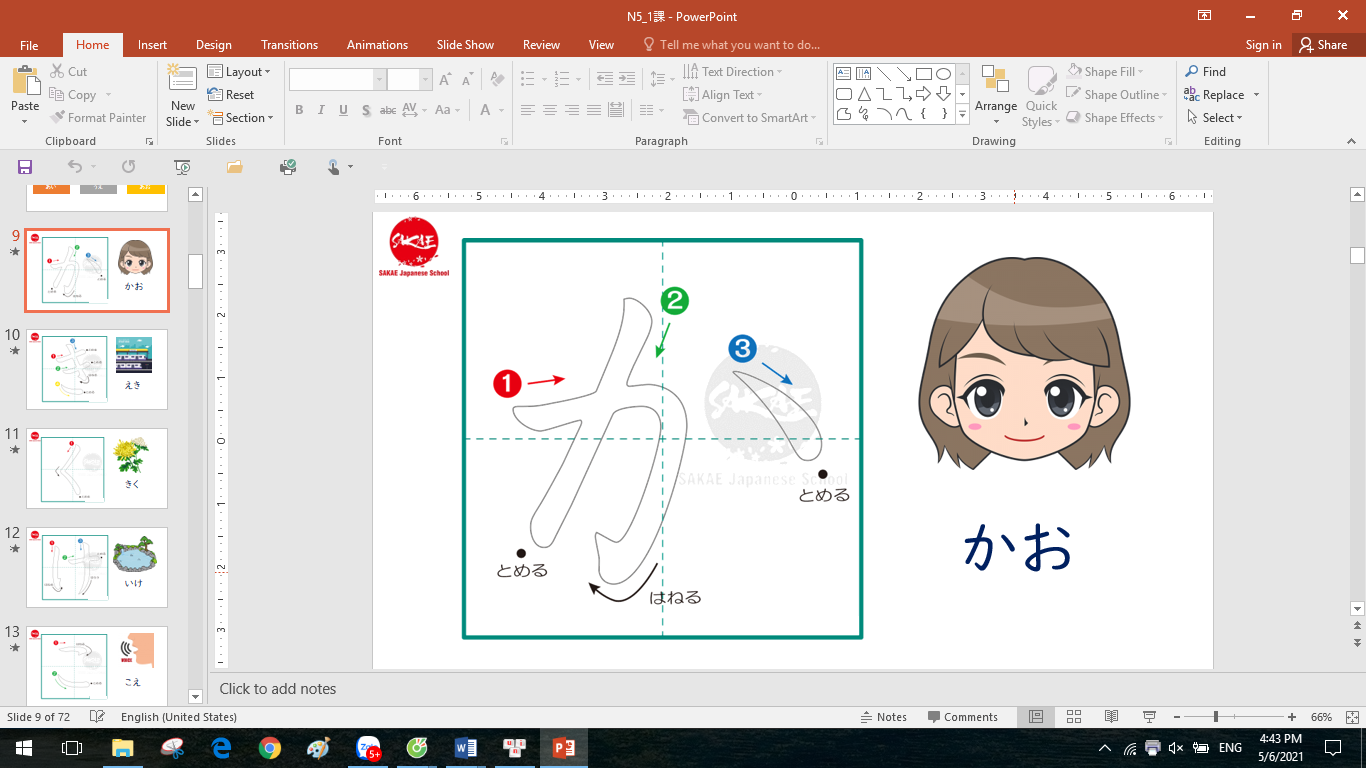Open Google Chrome from the taskbar
The height and width of the screenshot is (768, 1366).
[269, 748]
